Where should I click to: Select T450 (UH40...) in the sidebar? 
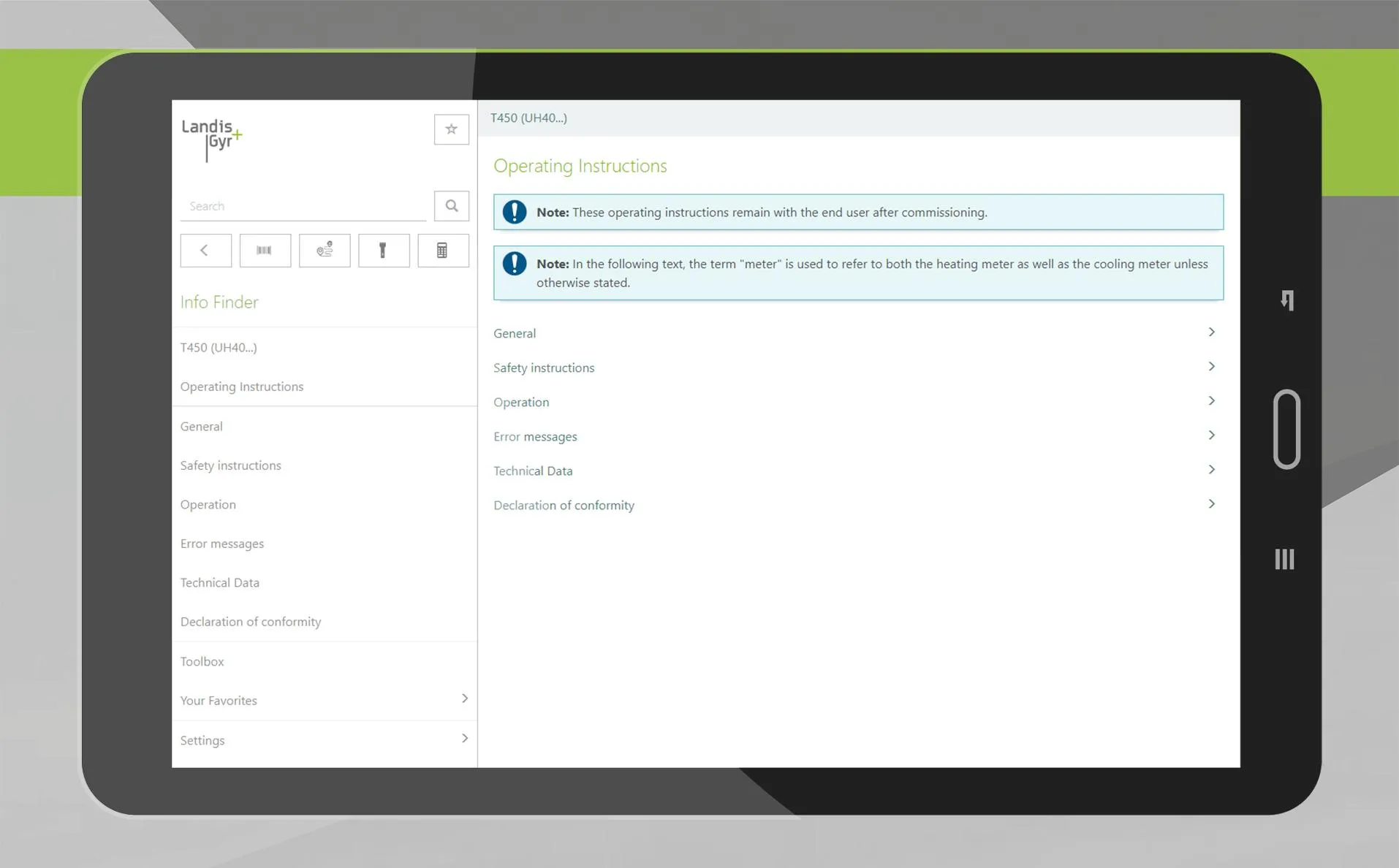coord(219,347)
